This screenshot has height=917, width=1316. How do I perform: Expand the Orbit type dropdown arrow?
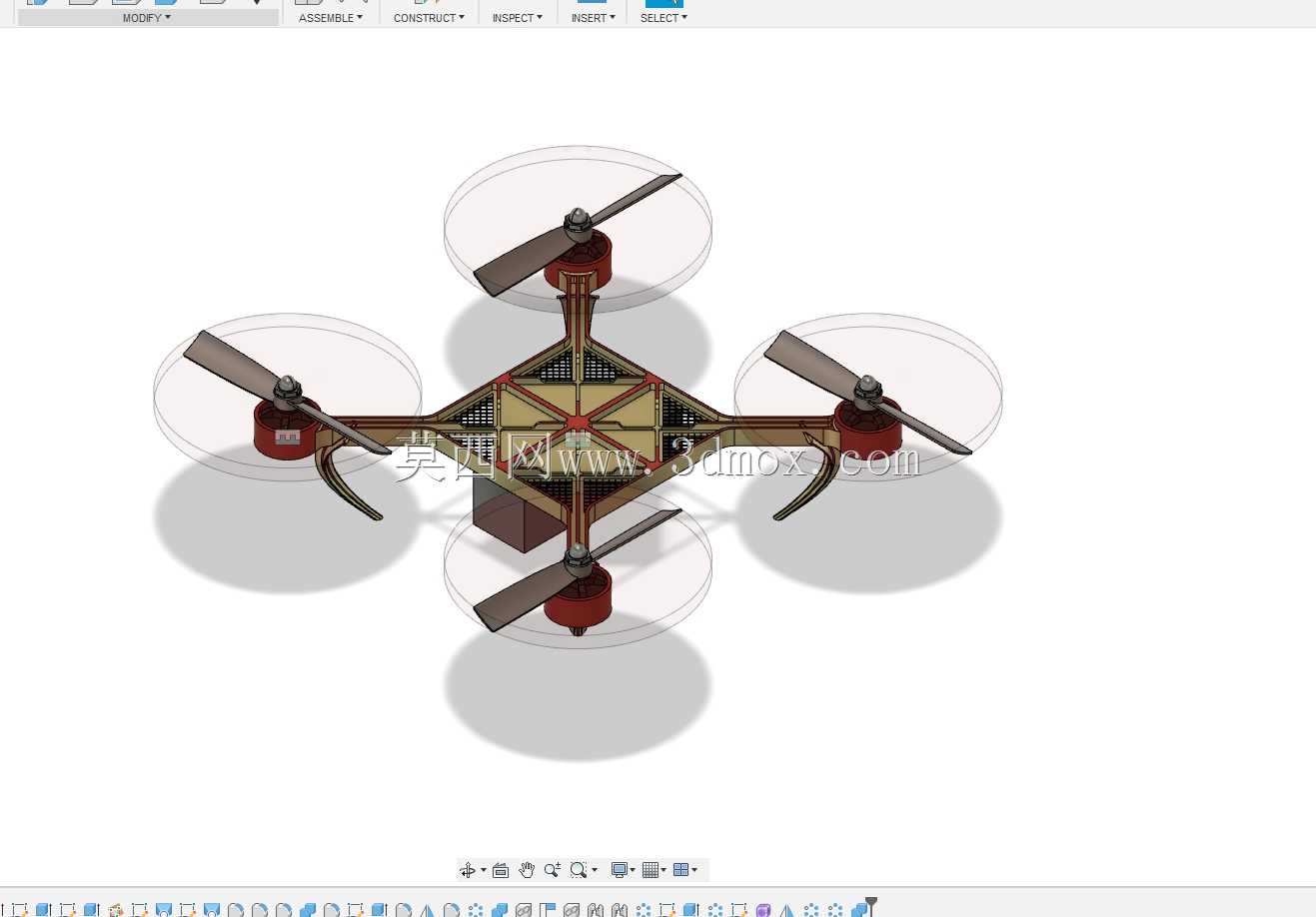(484, 870)
